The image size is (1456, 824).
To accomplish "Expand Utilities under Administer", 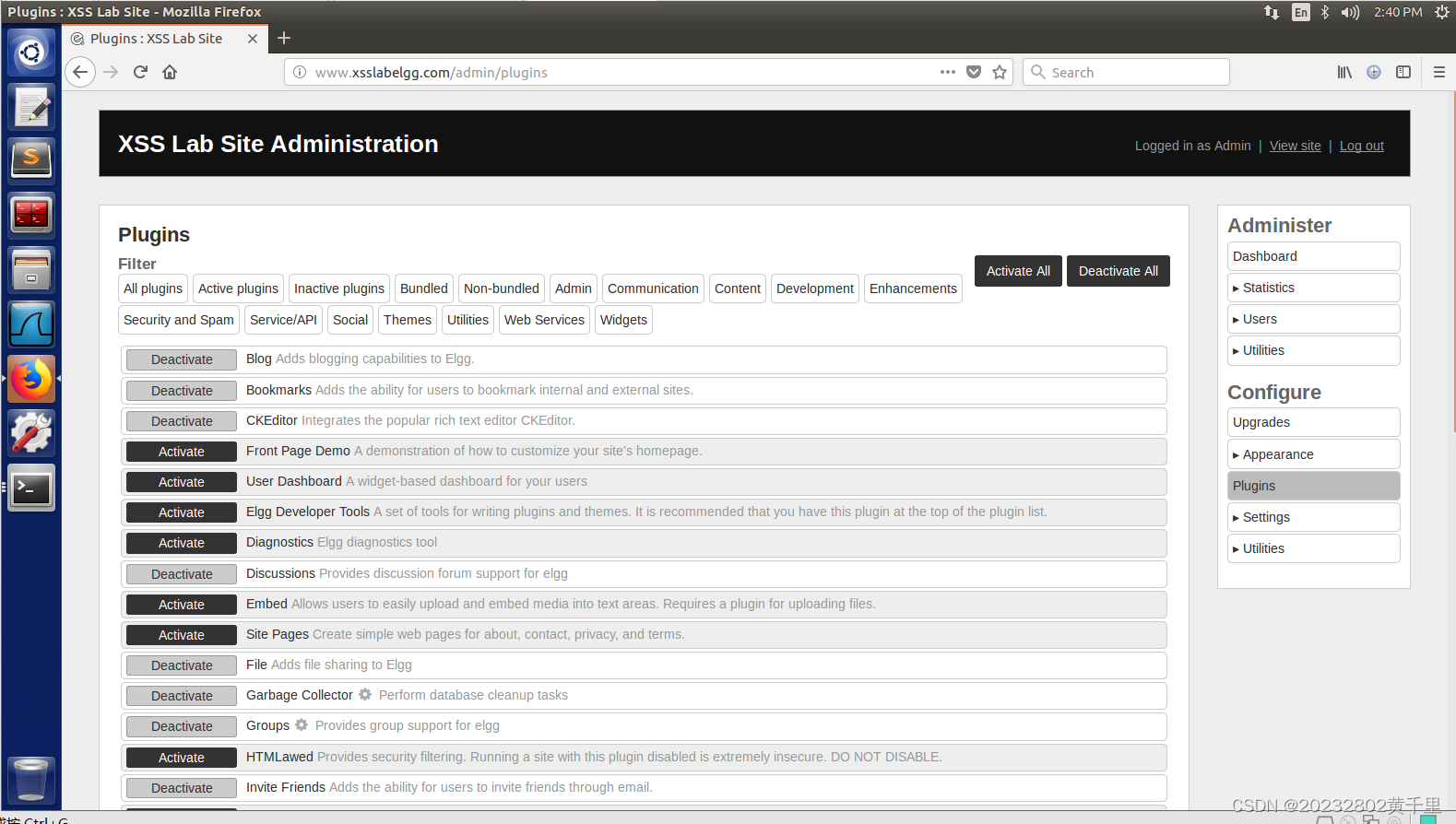I will point(1313,350).
